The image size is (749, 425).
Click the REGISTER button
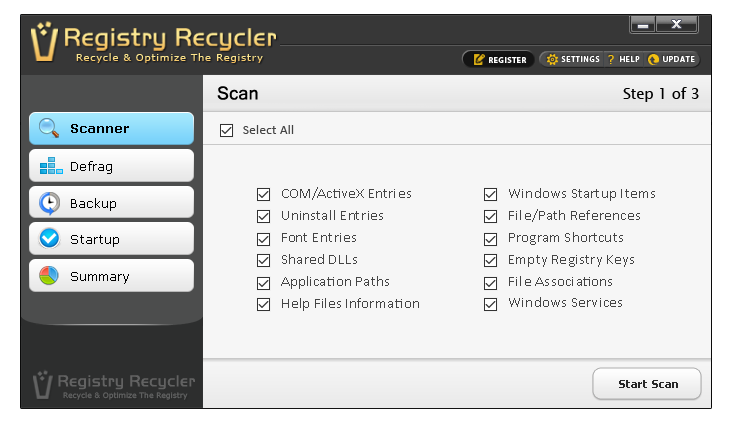499,59
